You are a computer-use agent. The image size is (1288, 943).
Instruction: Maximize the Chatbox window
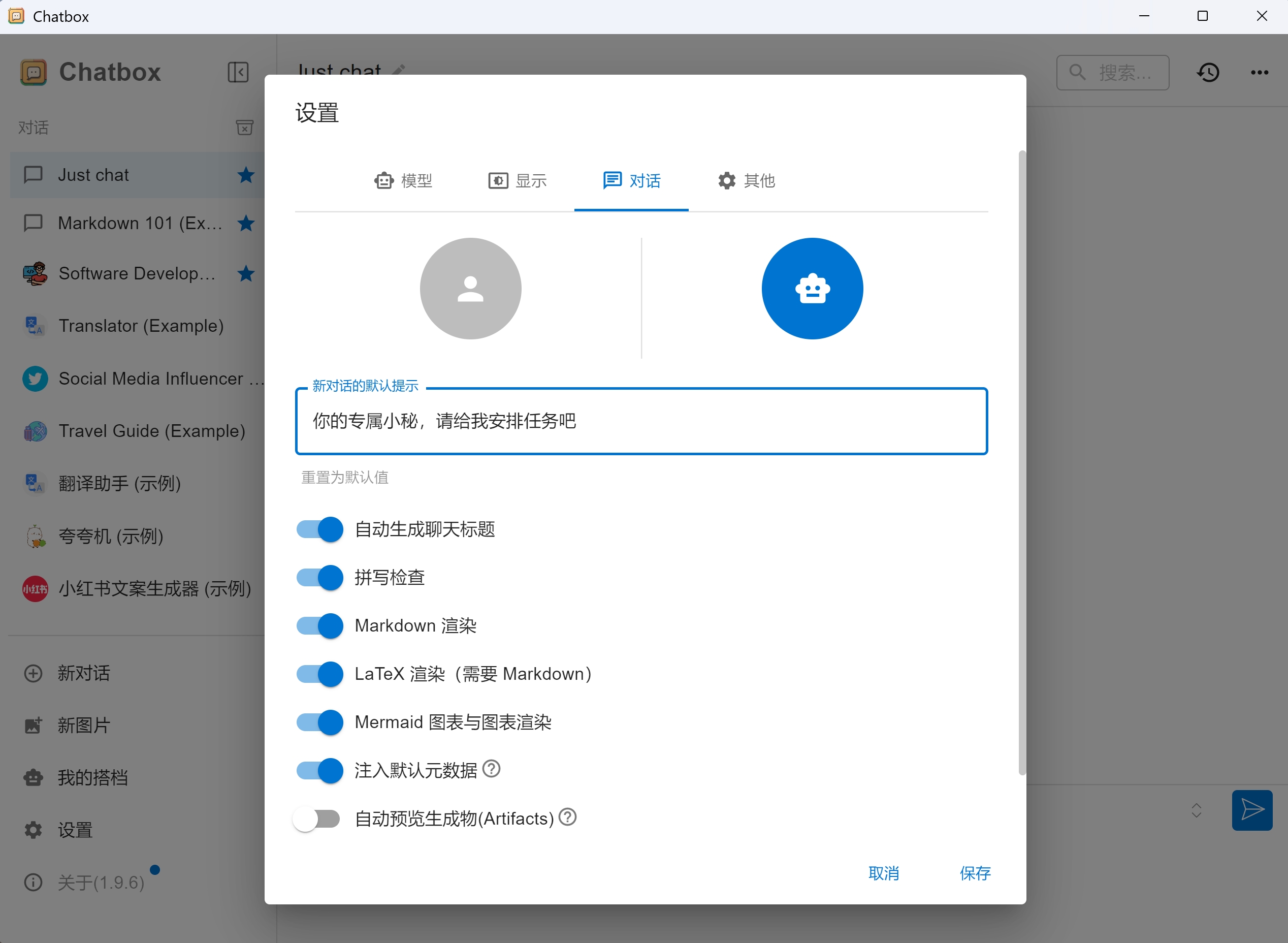click(1202, 16)
